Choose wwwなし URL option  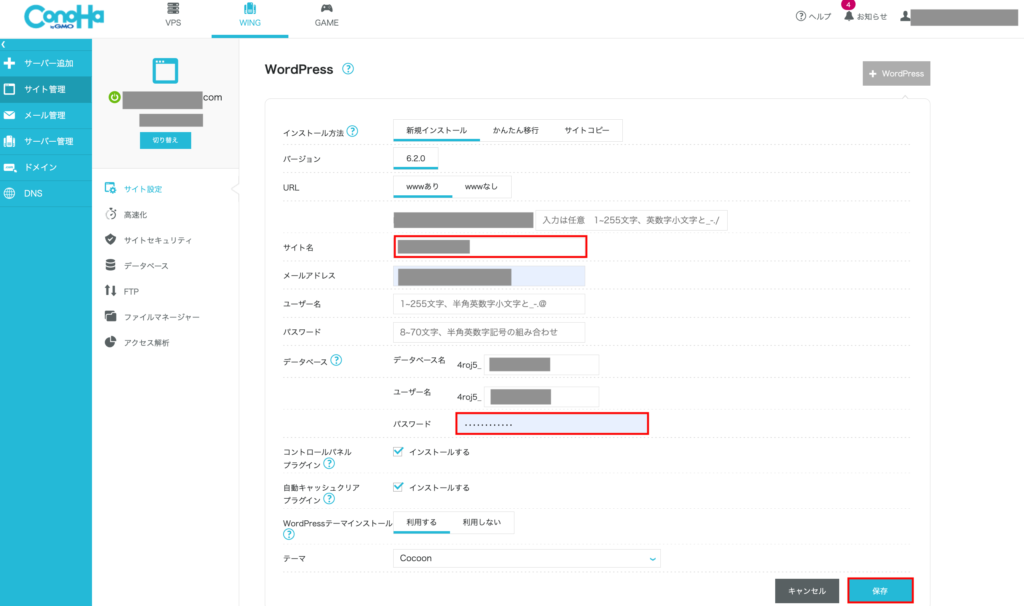pos(481,187)
